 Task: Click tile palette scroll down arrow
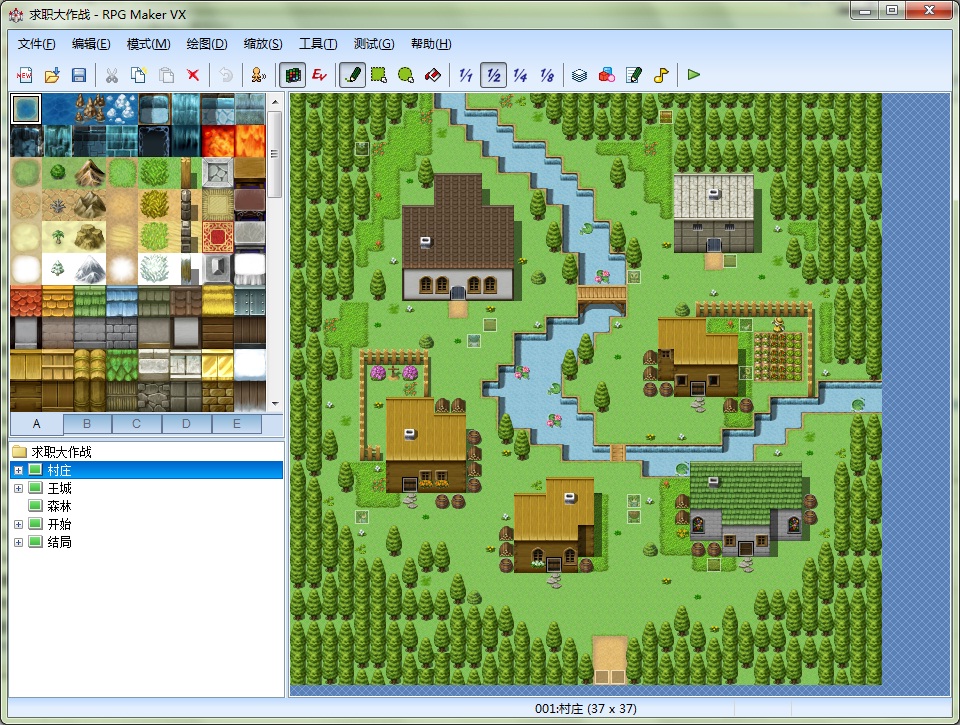(275, 404)
